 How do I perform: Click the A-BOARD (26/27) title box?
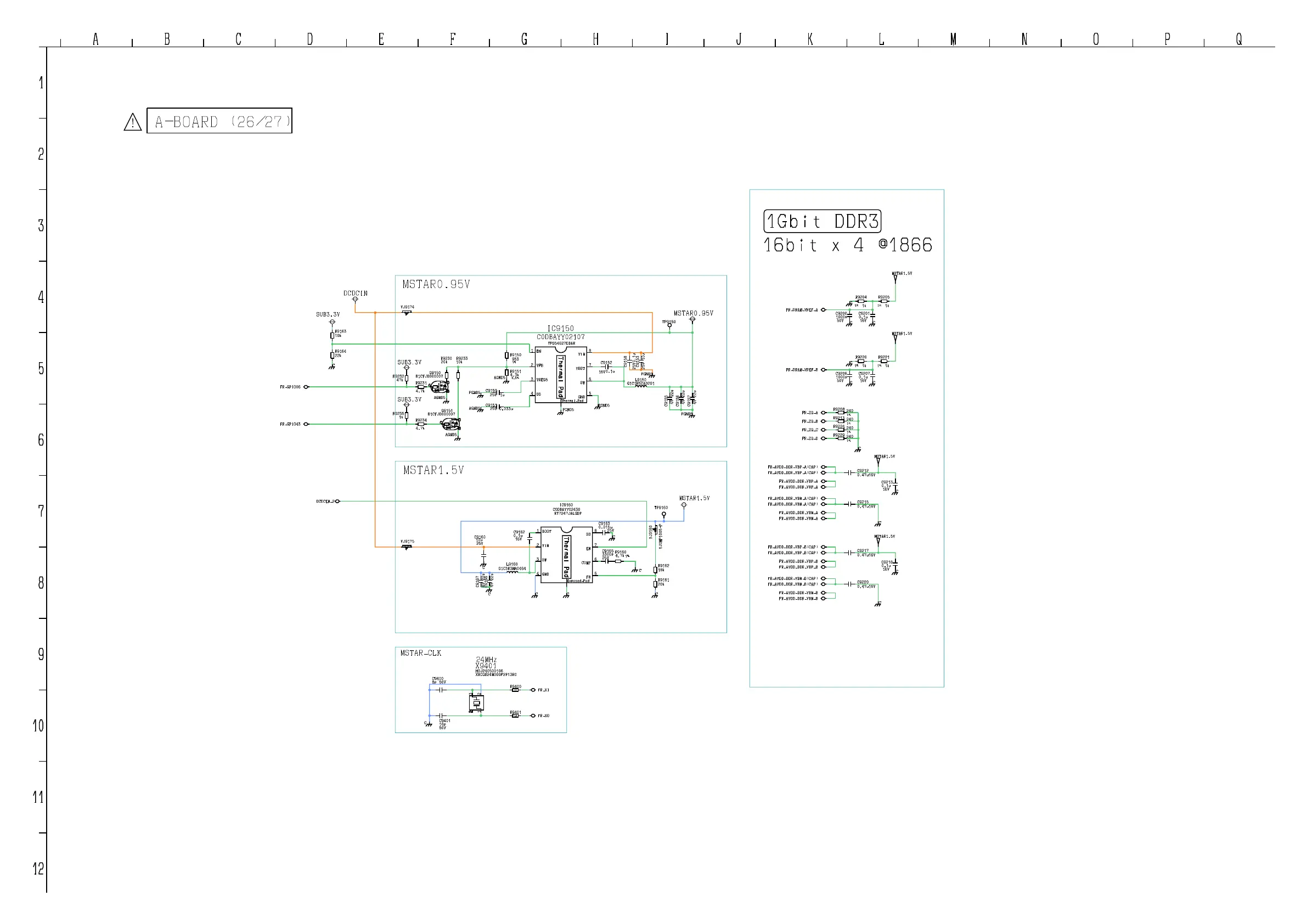[219, 121]
